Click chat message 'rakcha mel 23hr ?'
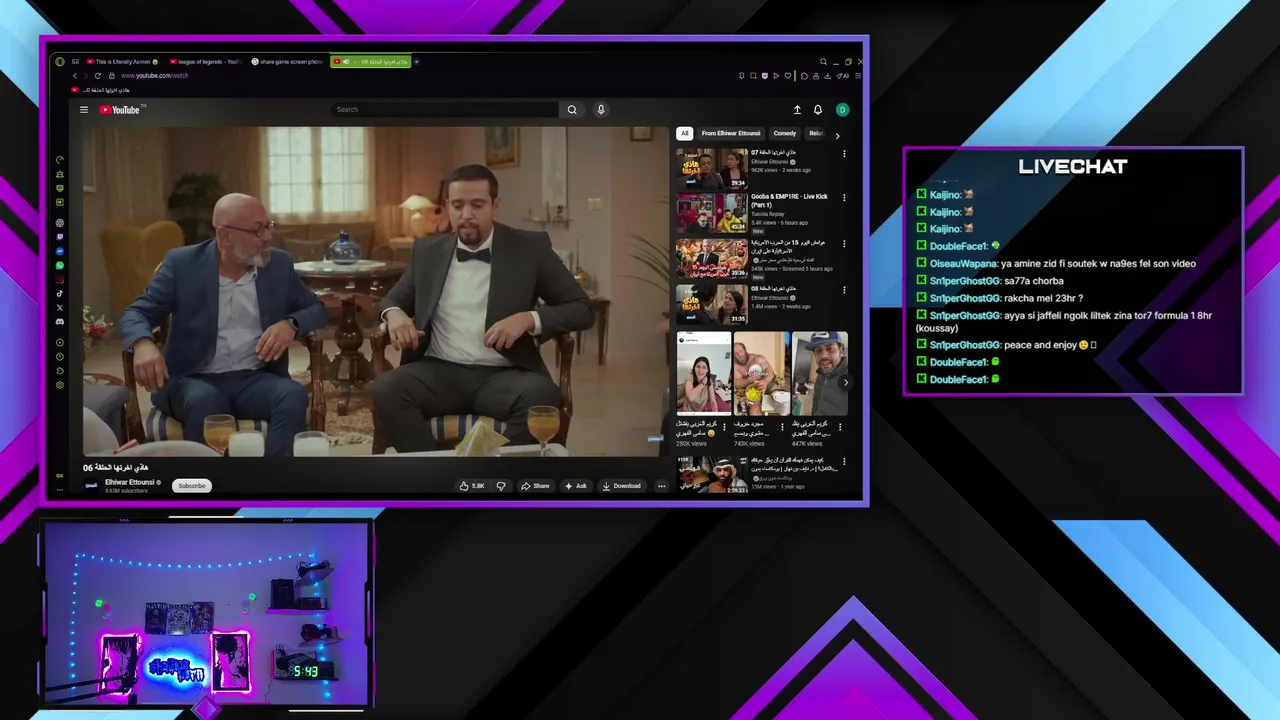Viewport: 1280px width, 720px height. (1043, 298)
